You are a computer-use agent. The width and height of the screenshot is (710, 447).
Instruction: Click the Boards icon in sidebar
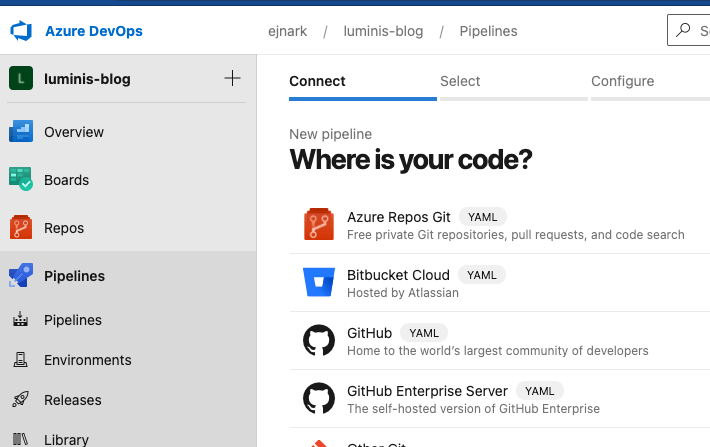(x=21, y=179)
